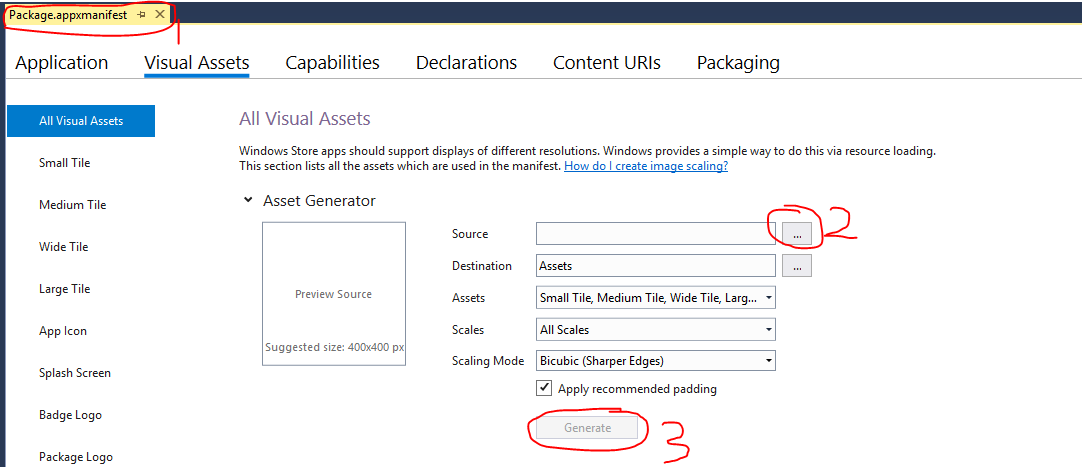Click the Source path input field
1082x468 pixels.
pyautogui.click(x=655, y=233)
